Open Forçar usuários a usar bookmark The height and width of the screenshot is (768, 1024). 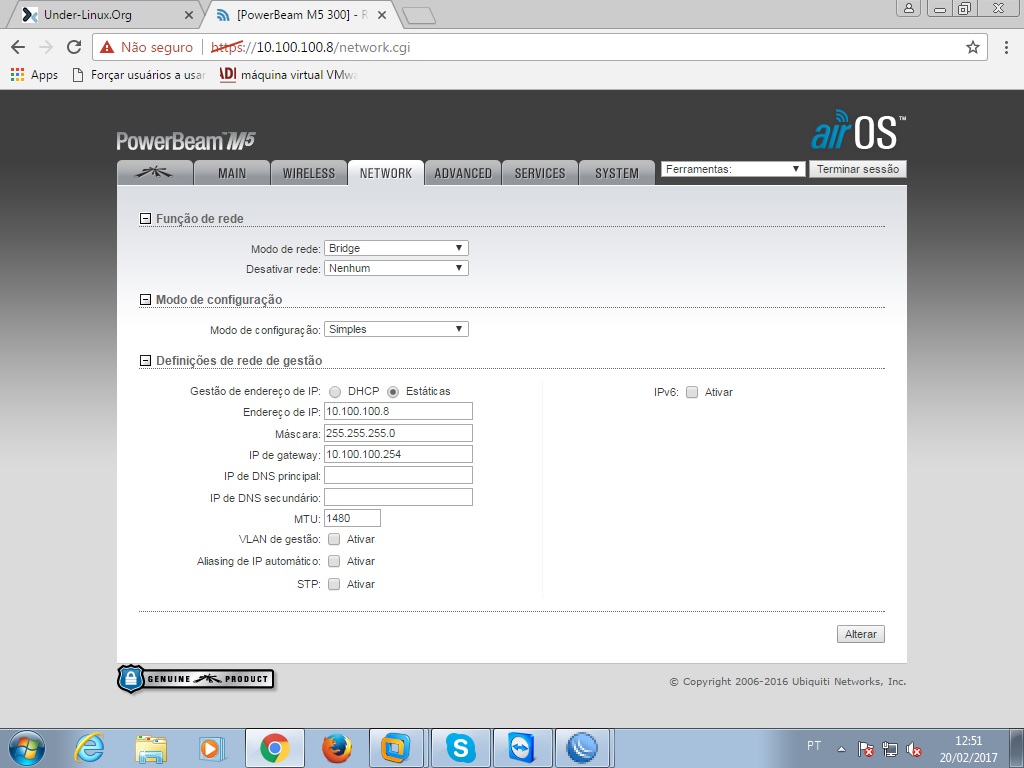139,75
